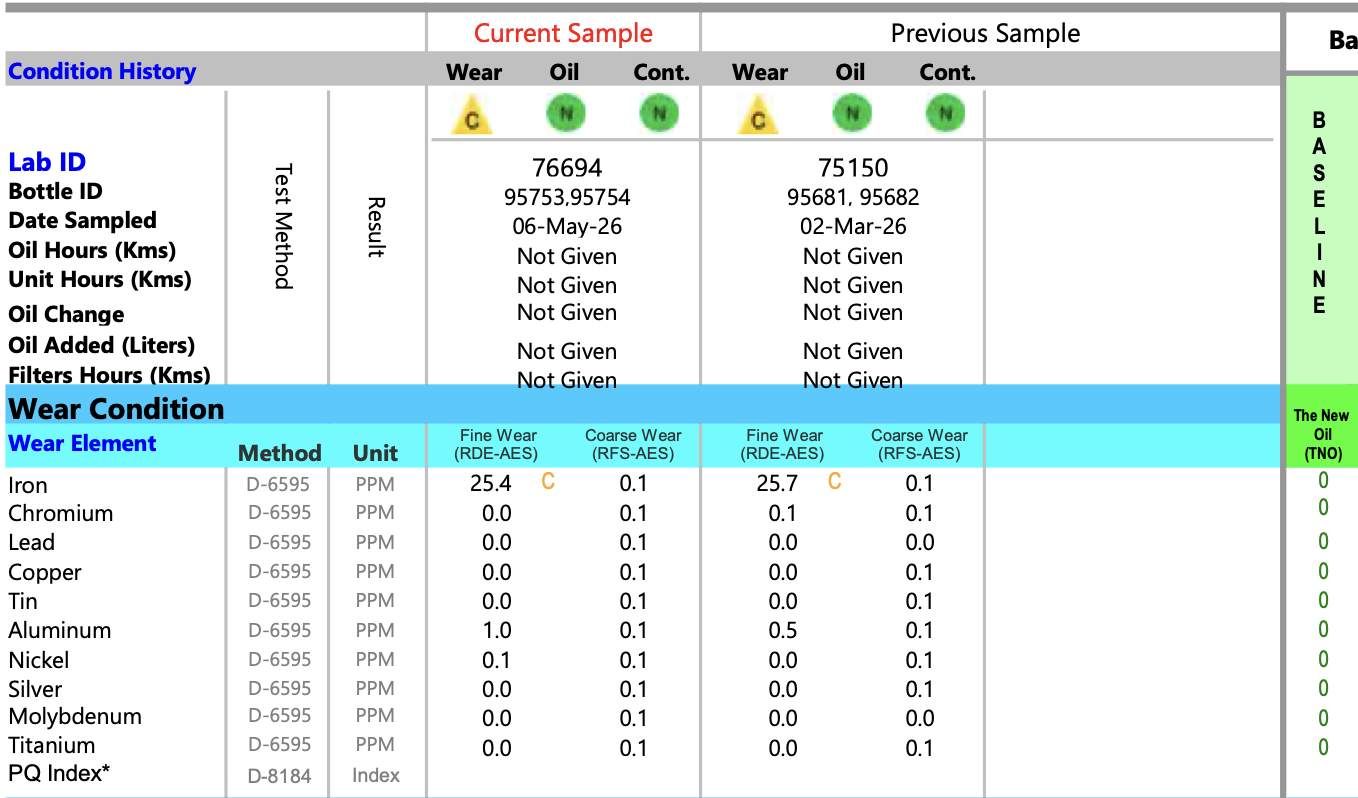The width and height of the screenshot is (1358, 798).
Task: Click Previous Sample Coarse Wear (RFS-AES) header
Action: [919, 444]
